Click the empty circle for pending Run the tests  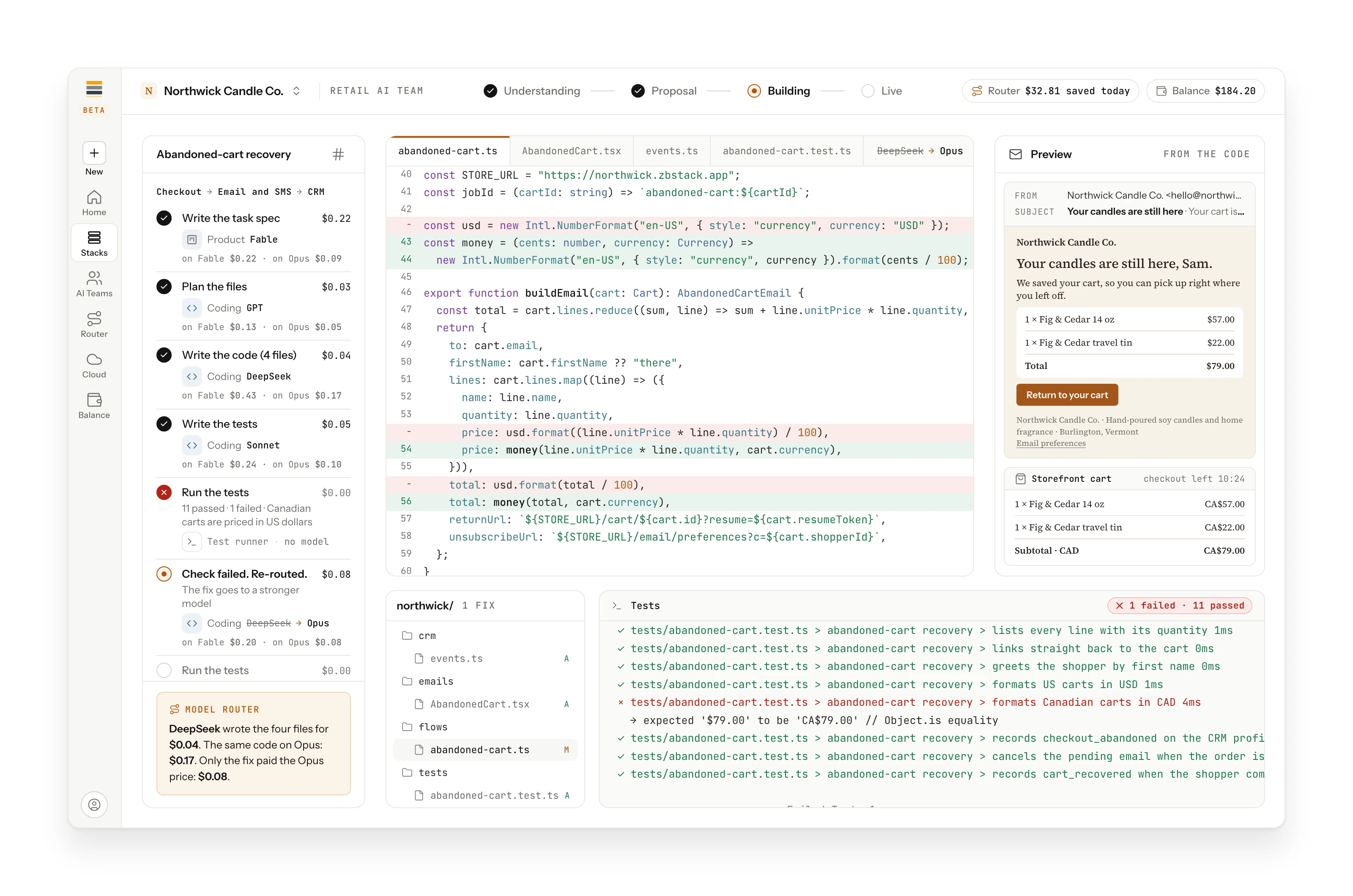pos(164,670)
